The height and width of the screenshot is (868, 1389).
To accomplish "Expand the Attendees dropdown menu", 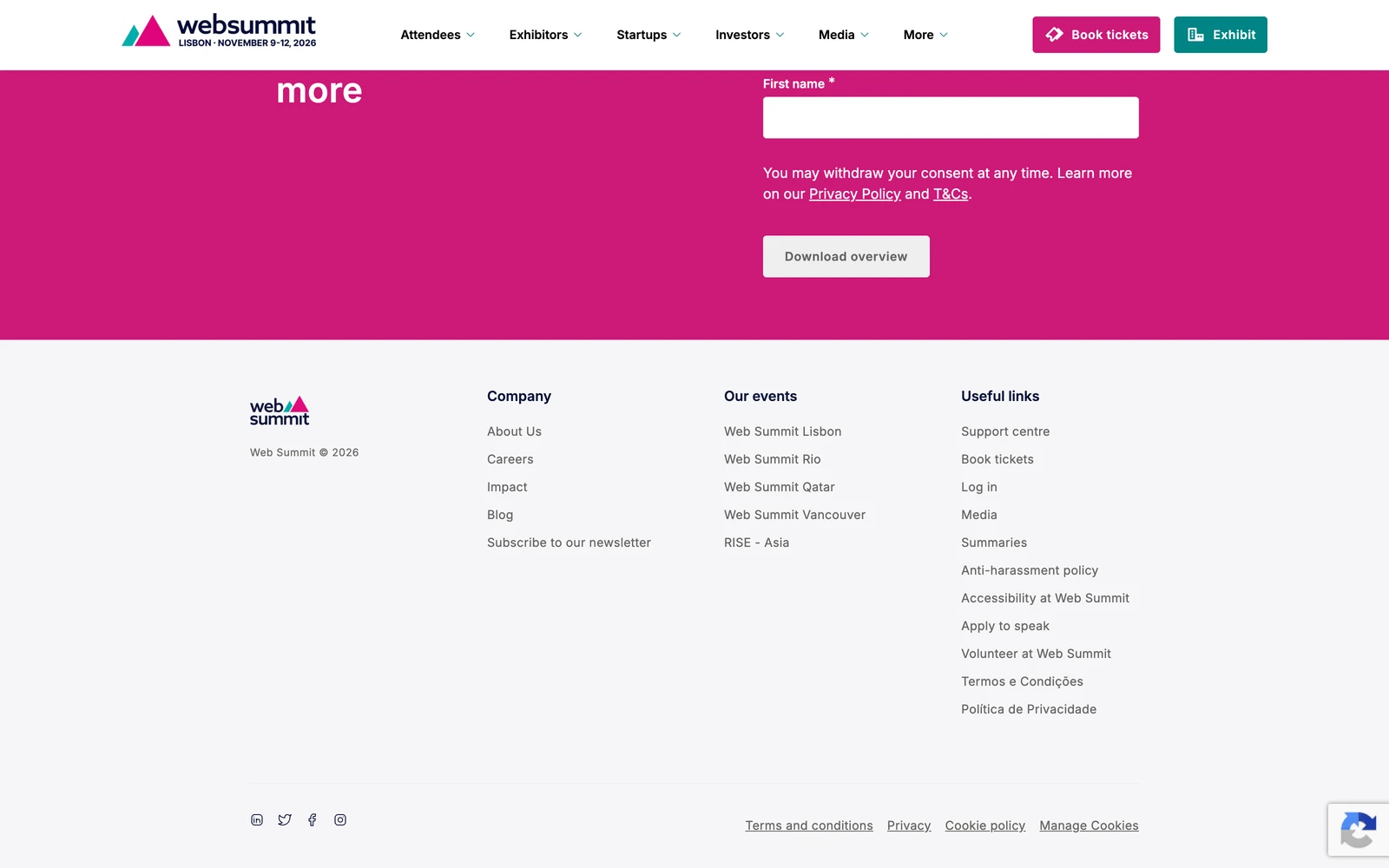I will tap(438, 35).
